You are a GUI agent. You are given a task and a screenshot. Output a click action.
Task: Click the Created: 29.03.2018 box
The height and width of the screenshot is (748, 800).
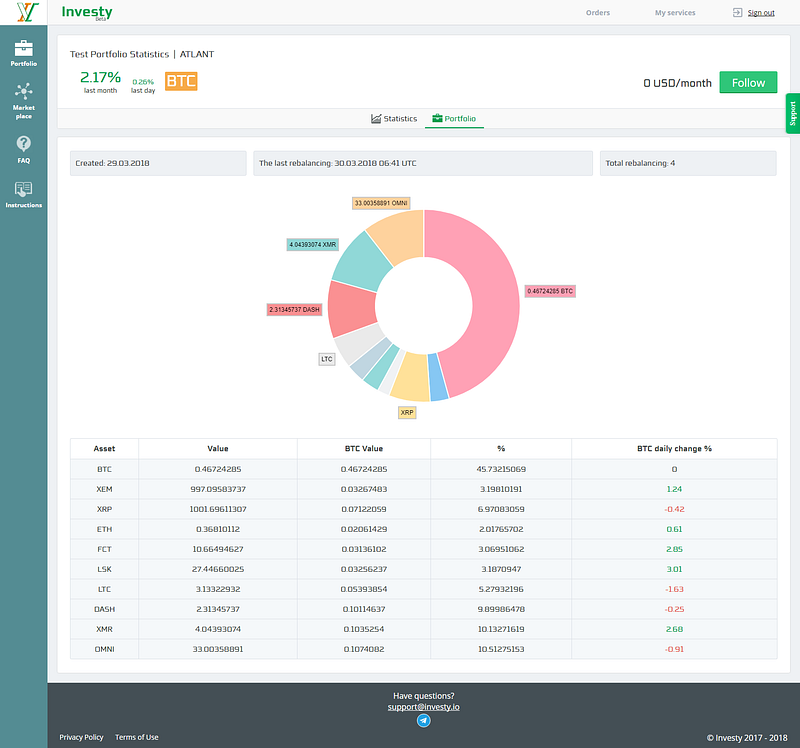(158, 163)
